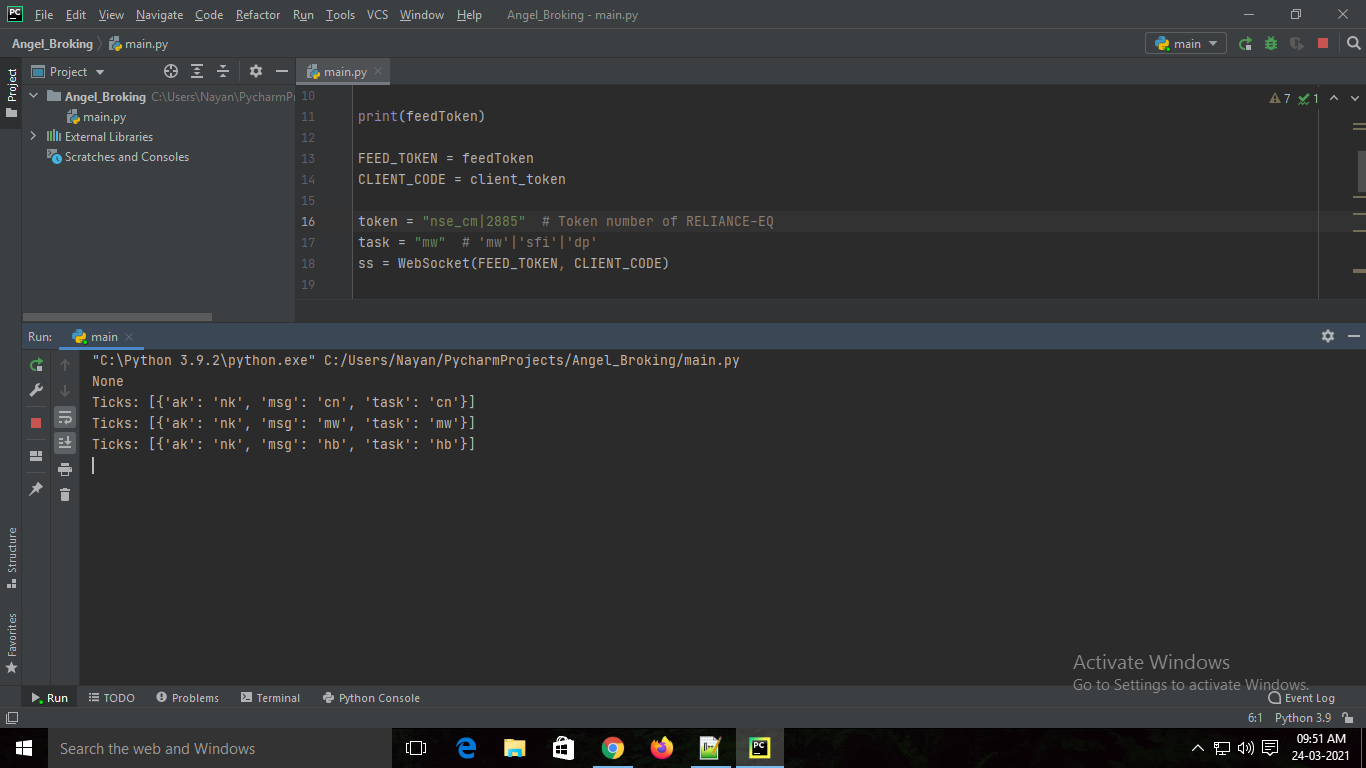Open File Explorer from taskbar
The height and width of the screenshot is (768, 1366).
[x=515, y=748]
